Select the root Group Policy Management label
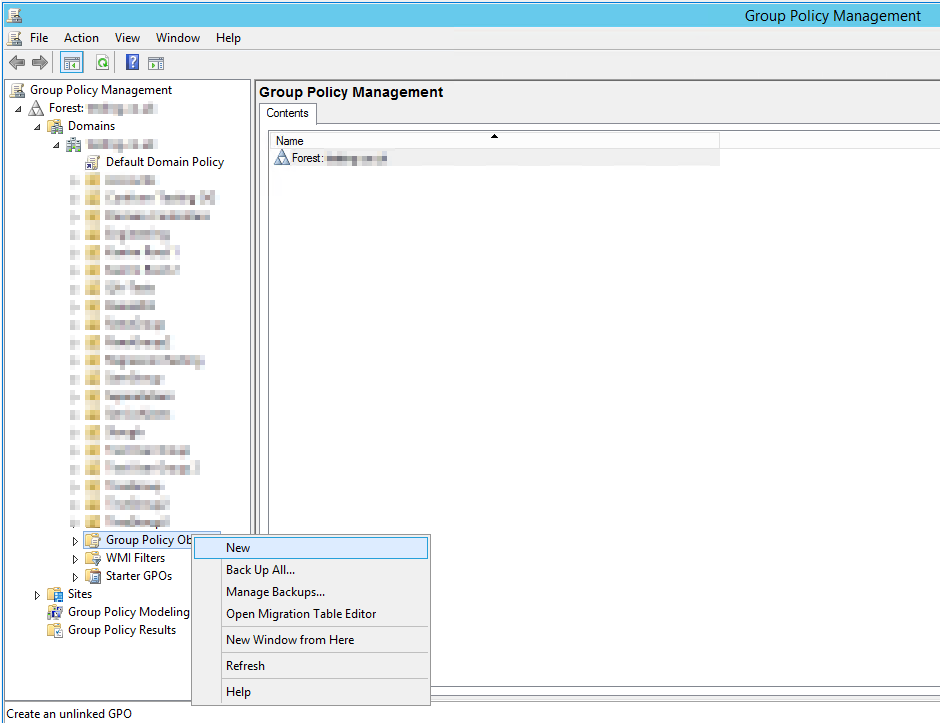The image size is (940, 723). (x=101, y=90)
